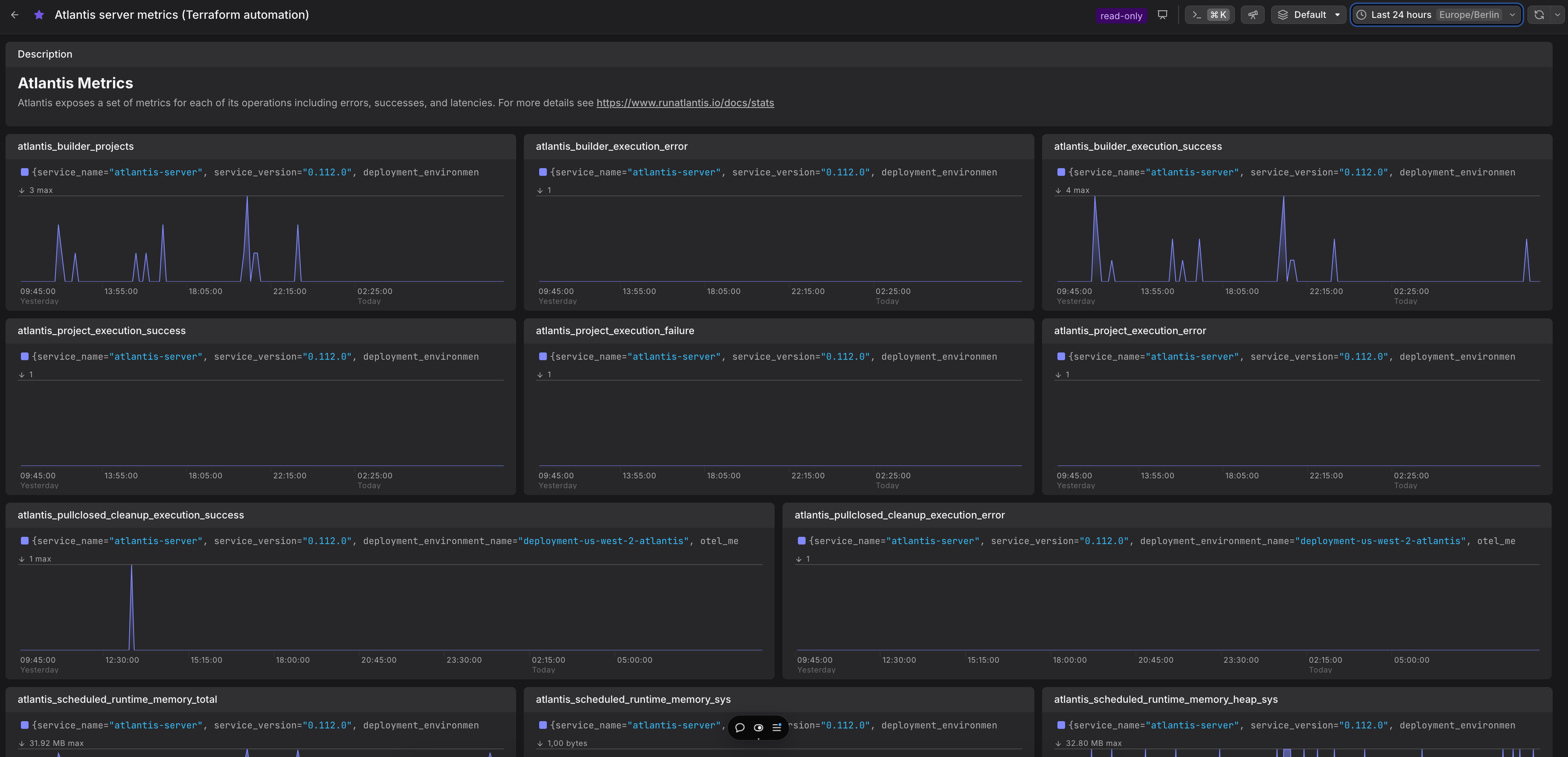Click the Description section header
The height and width of the screenshot is (757, 1568).
click(45, 54)
